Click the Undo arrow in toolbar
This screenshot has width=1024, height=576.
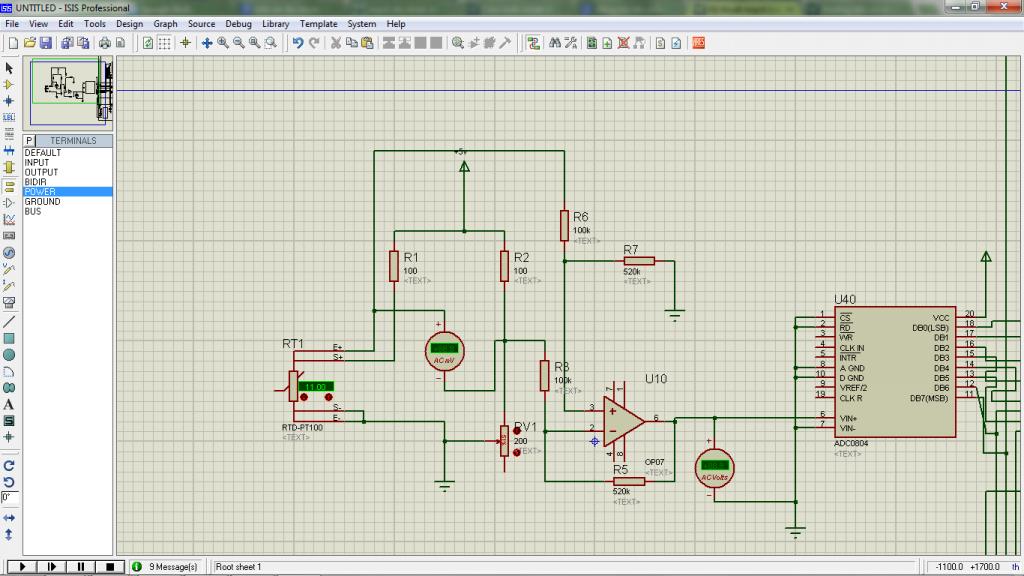coord(298,43)
